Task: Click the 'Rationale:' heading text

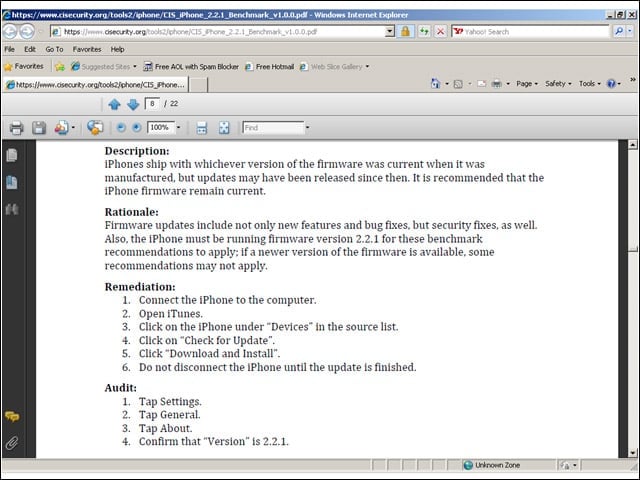Action: coord(131,212)
